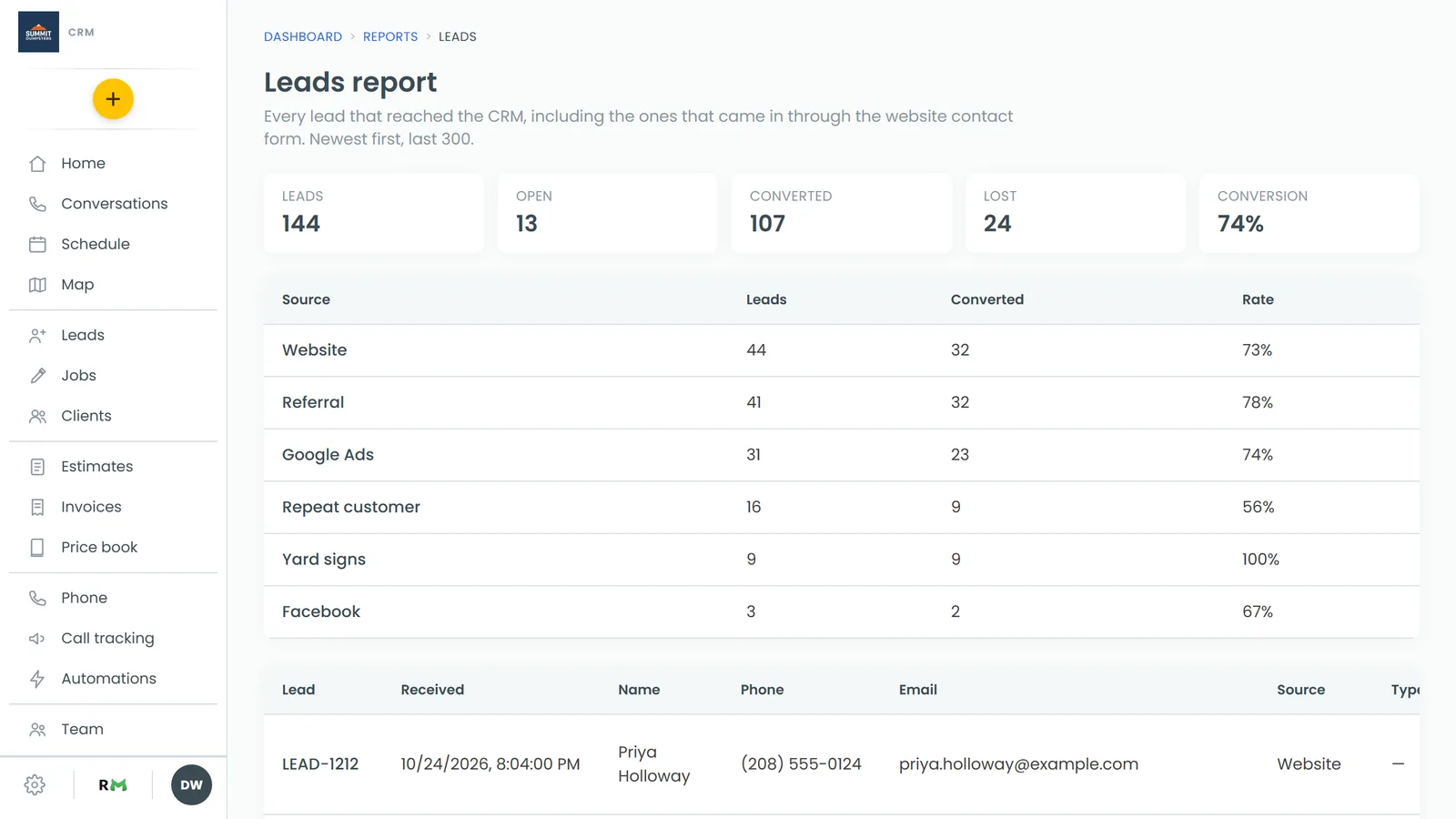Viewport: 1456px width, 819px height.
Task: Click the Price book icon
Action: click(x=37, y=547)
